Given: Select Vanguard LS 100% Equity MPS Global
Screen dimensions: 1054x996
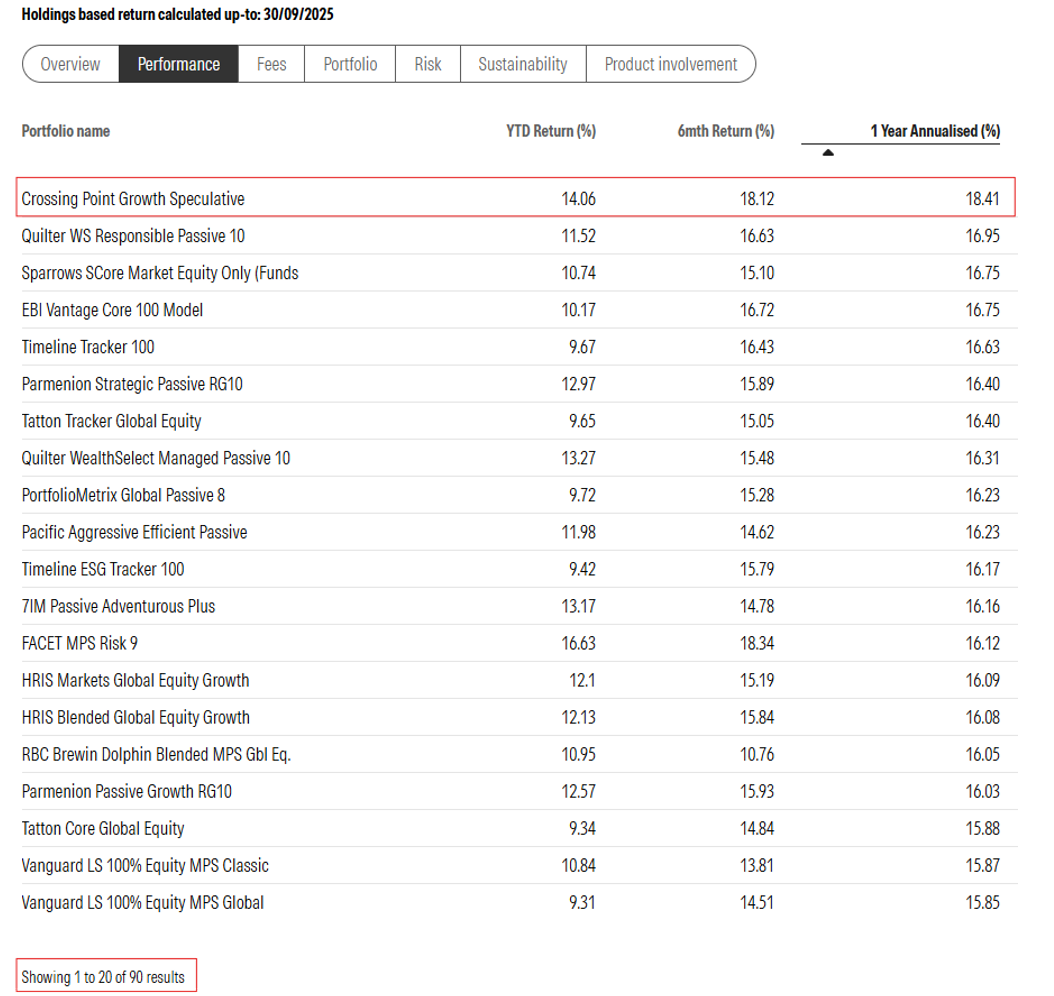Looking at the screenshot, I should point(143,903).
